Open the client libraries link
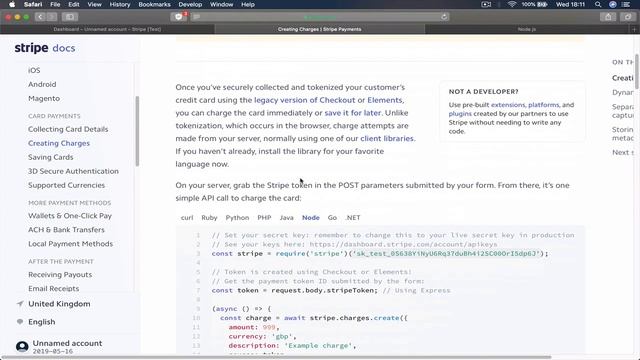 (x=387, y=138)
